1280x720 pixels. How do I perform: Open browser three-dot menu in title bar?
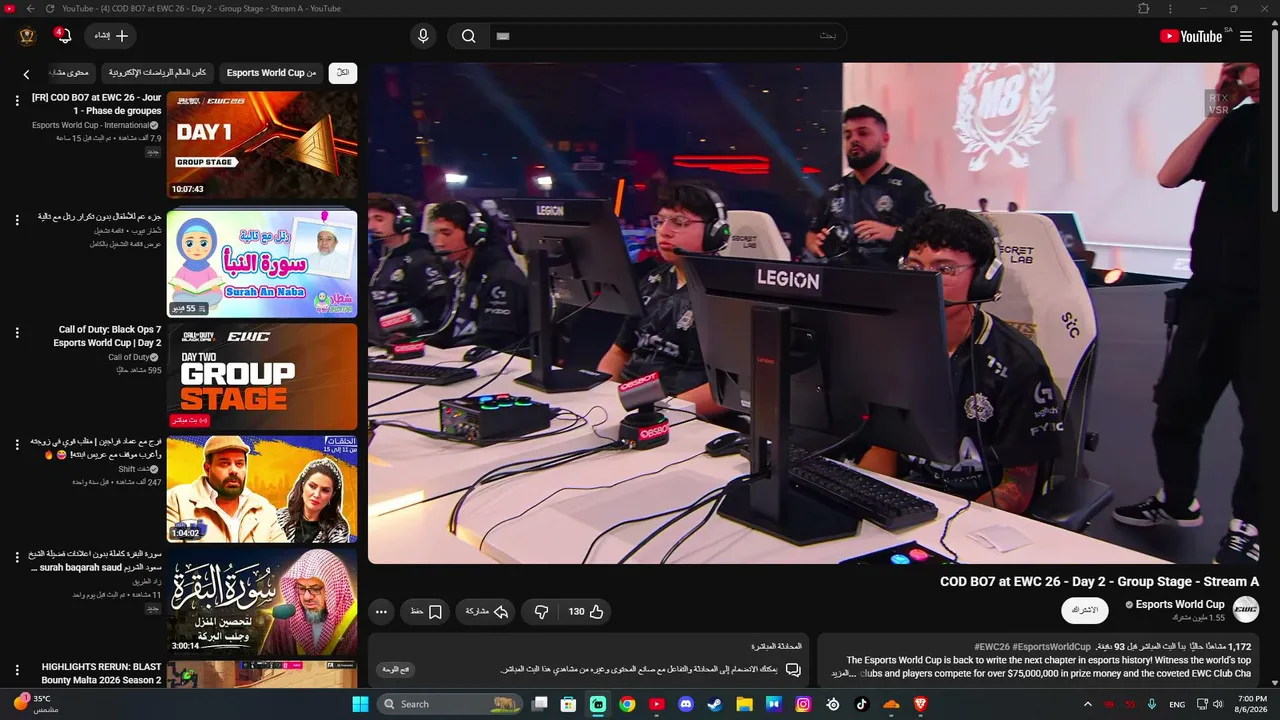pyautogui.click(x=1170, y=9)
